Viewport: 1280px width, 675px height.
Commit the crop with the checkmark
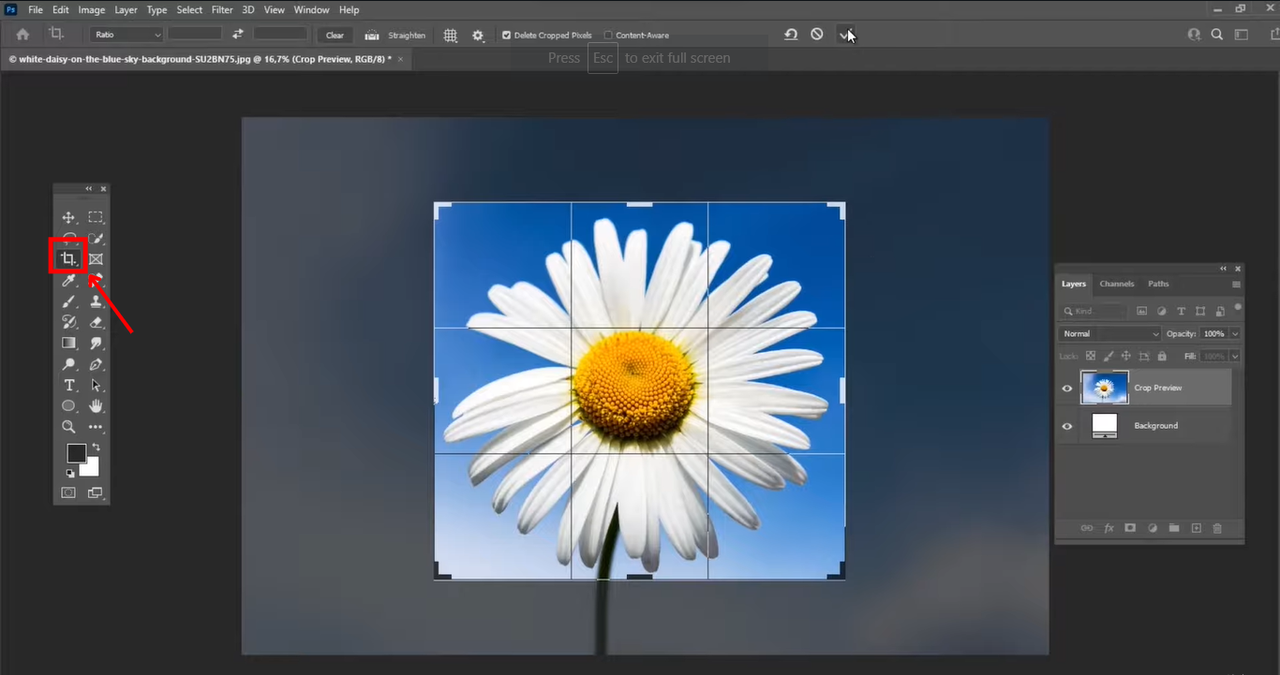click(845, 35)
